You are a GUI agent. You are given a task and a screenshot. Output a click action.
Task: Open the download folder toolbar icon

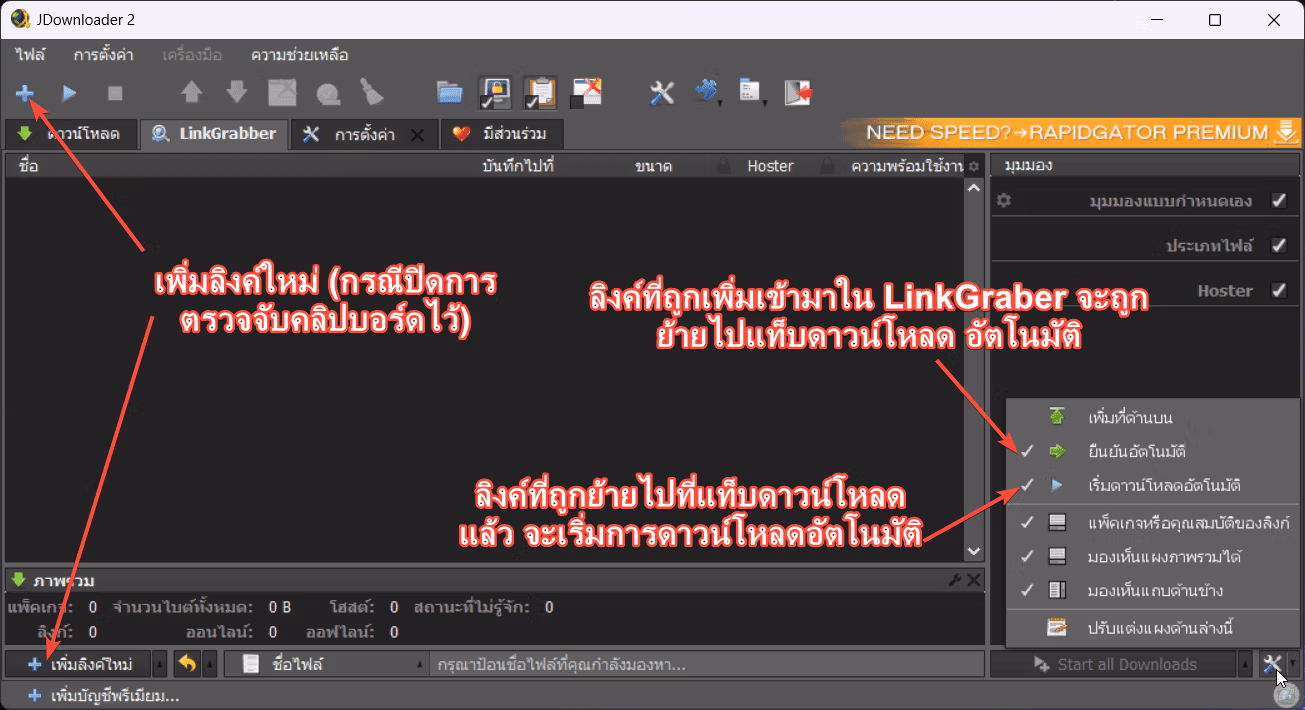451,93
